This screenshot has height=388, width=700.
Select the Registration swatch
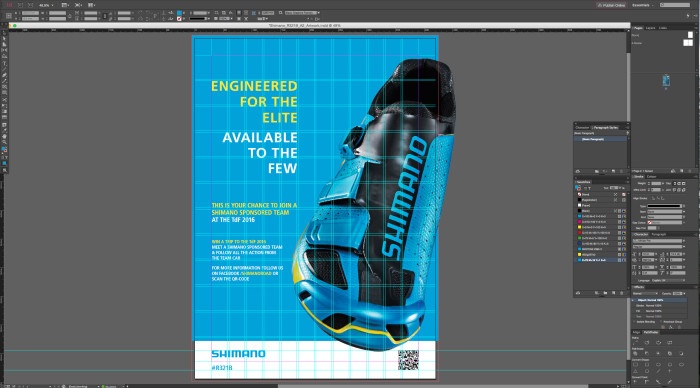click(600, 200)
